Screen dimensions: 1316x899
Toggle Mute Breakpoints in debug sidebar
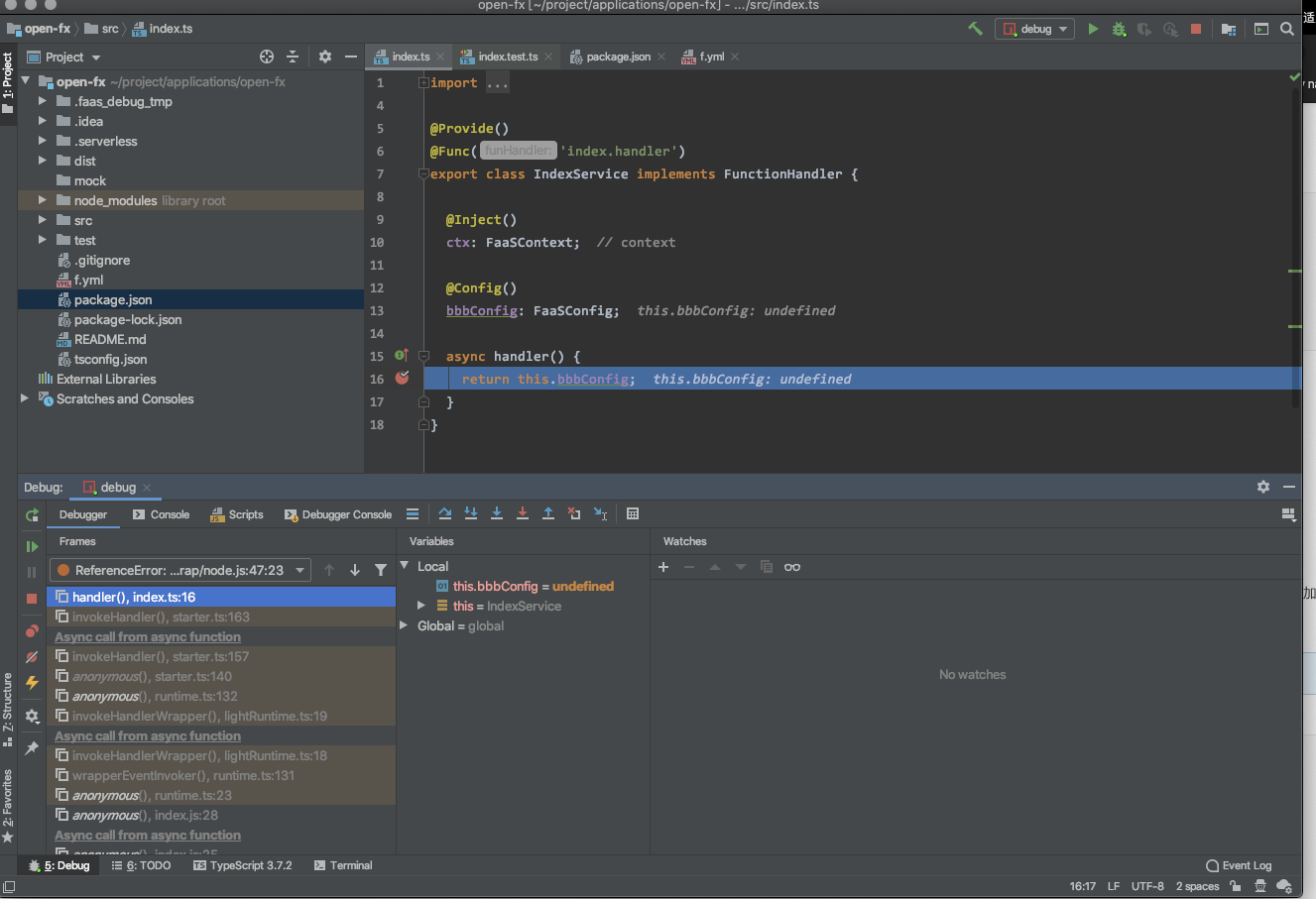32,657
